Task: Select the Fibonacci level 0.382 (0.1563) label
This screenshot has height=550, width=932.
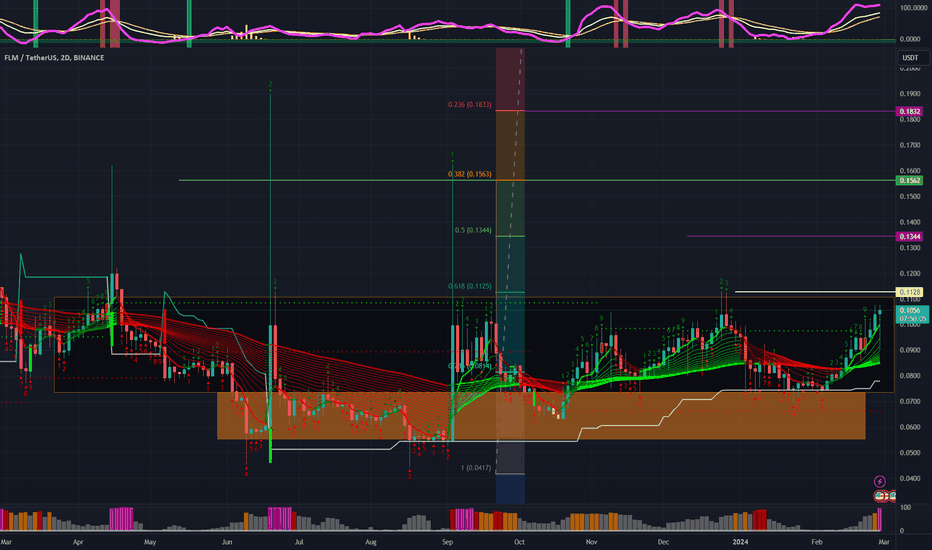Action: coord(470,174)
